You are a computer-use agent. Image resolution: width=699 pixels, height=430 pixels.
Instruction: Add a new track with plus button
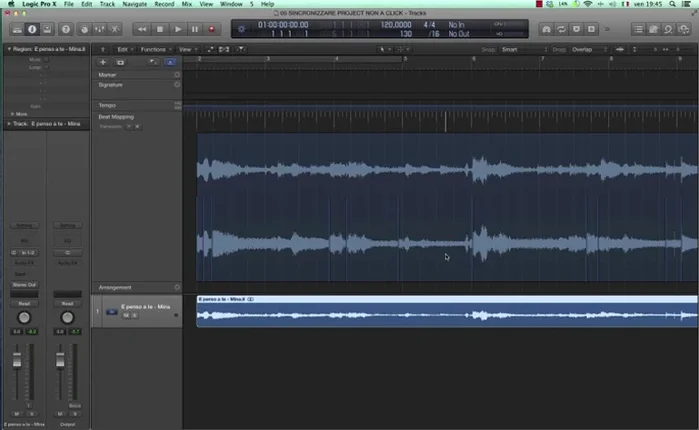click(103, 62)
